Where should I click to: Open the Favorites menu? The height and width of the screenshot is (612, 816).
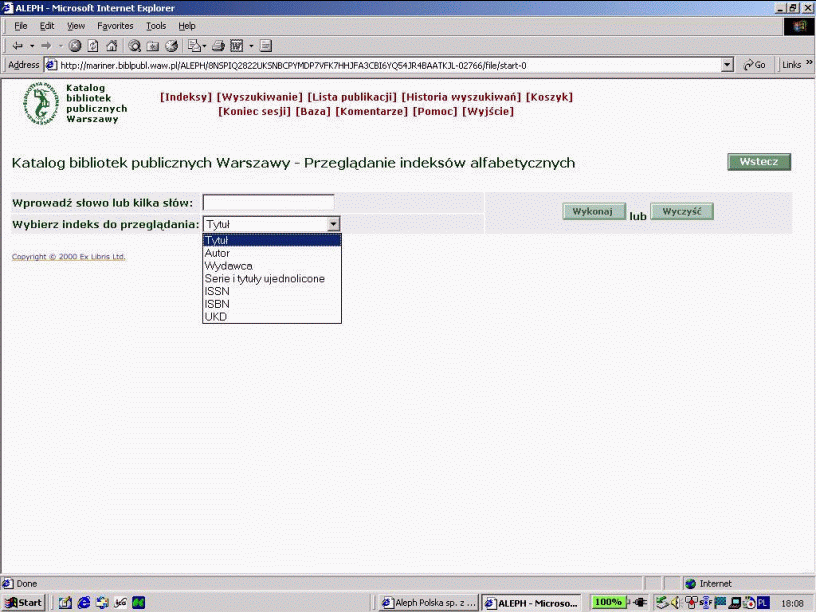tap(115, 25)
